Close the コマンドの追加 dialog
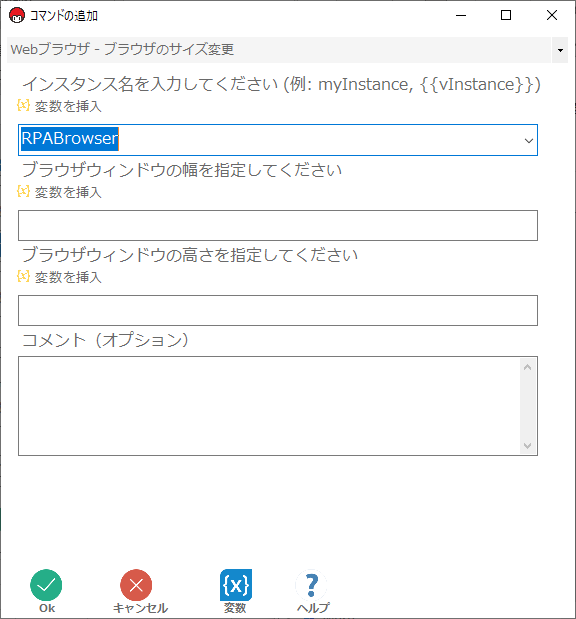 (x=552, y=15)
